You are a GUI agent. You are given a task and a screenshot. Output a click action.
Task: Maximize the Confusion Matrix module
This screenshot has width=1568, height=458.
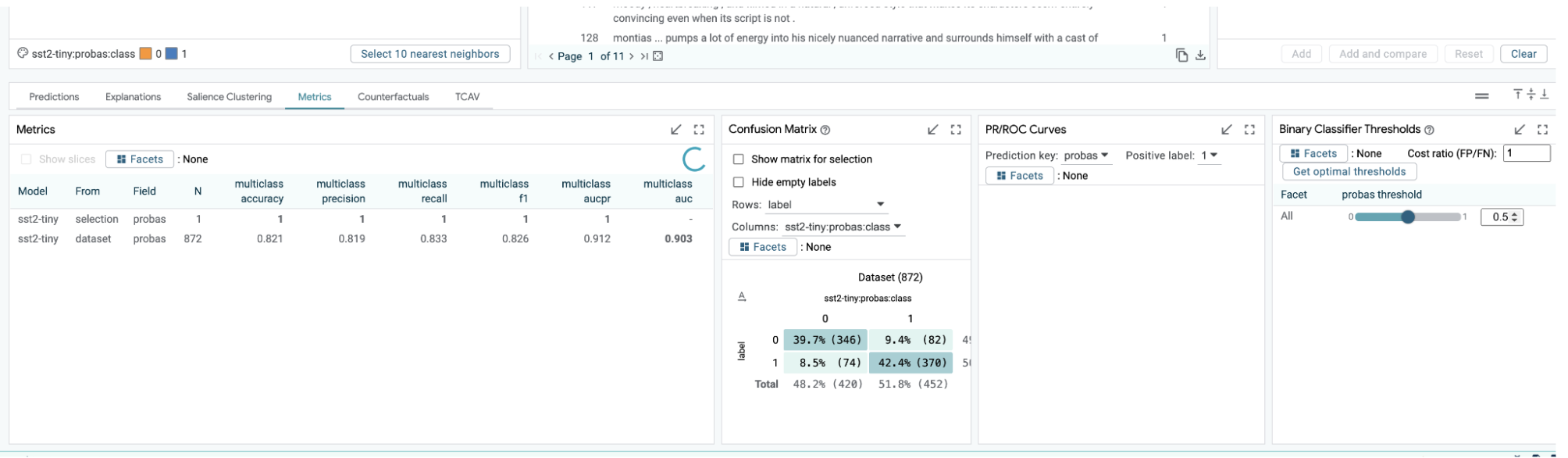tap(956, 130)
